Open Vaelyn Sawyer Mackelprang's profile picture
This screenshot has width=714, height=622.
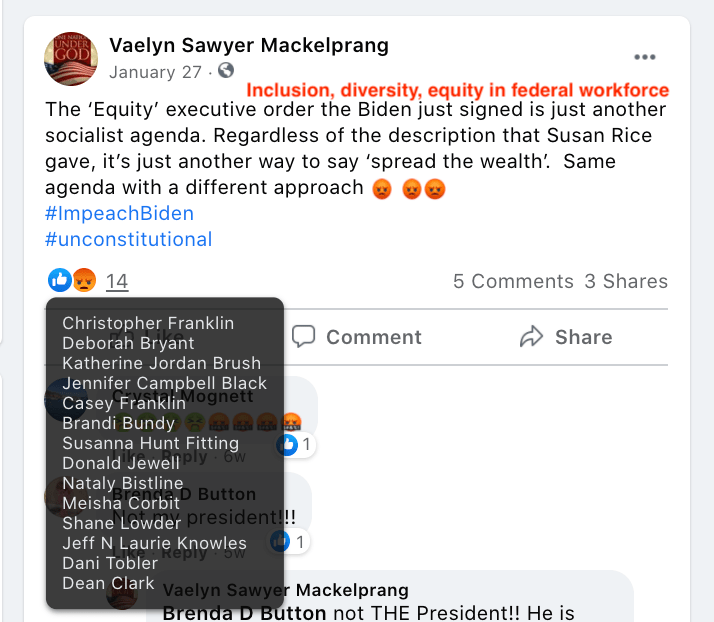pyautogui.click(x=71, y=59)
